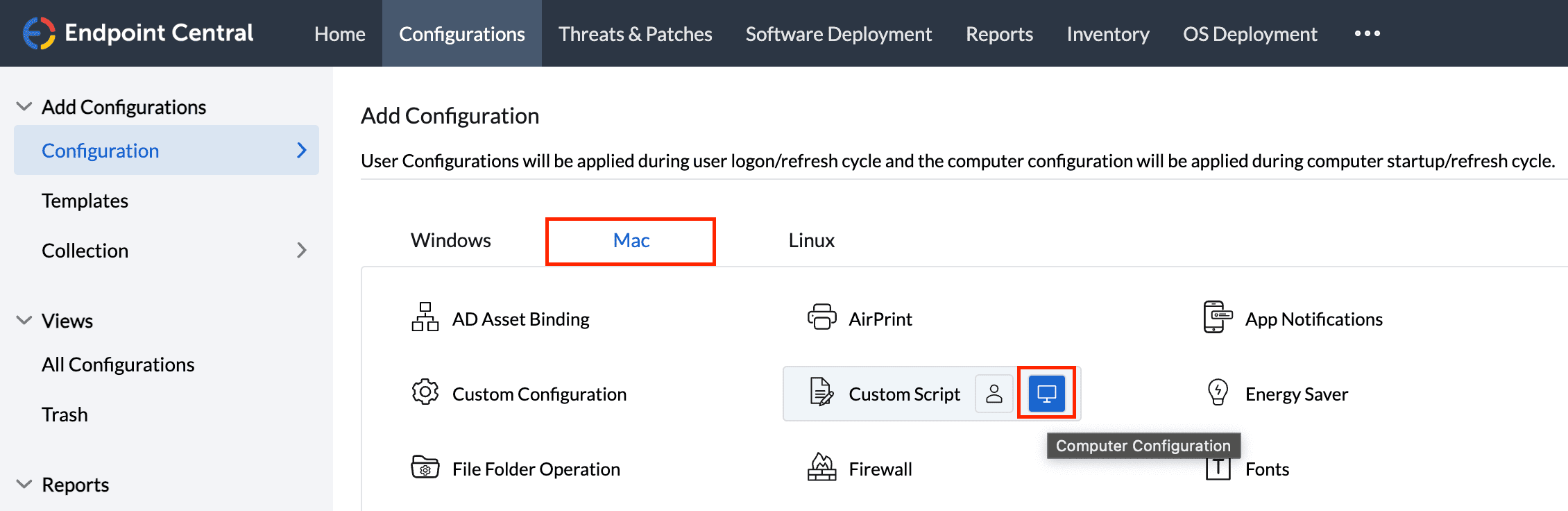Click the App Notifications phone icon
The height and width of the screenshot is (511, 1568).
pos(1218,317)
